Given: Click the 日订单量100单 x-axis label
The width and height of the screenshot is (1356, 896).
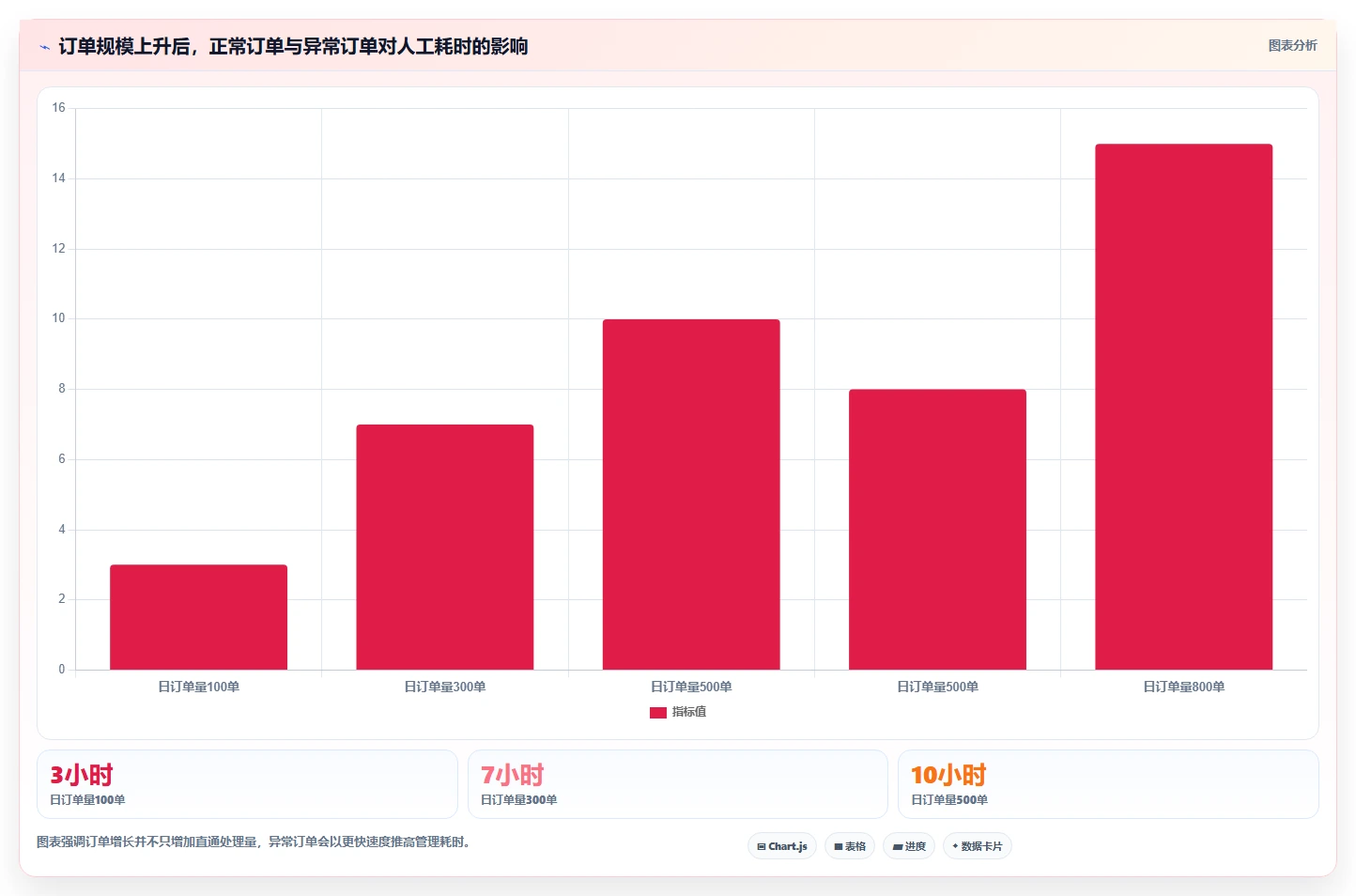Looking at the screenshot, I should pyautogui.click(x=198, y=687).
